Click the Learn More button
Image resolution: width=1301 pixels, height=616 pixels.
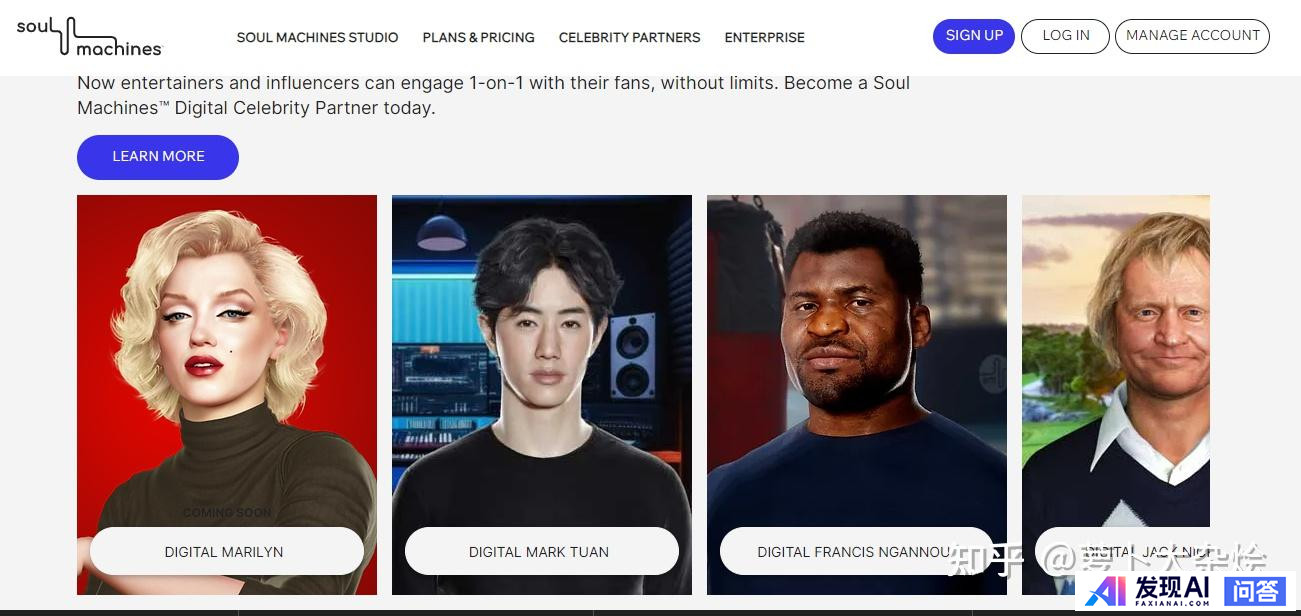pos(158,157)
